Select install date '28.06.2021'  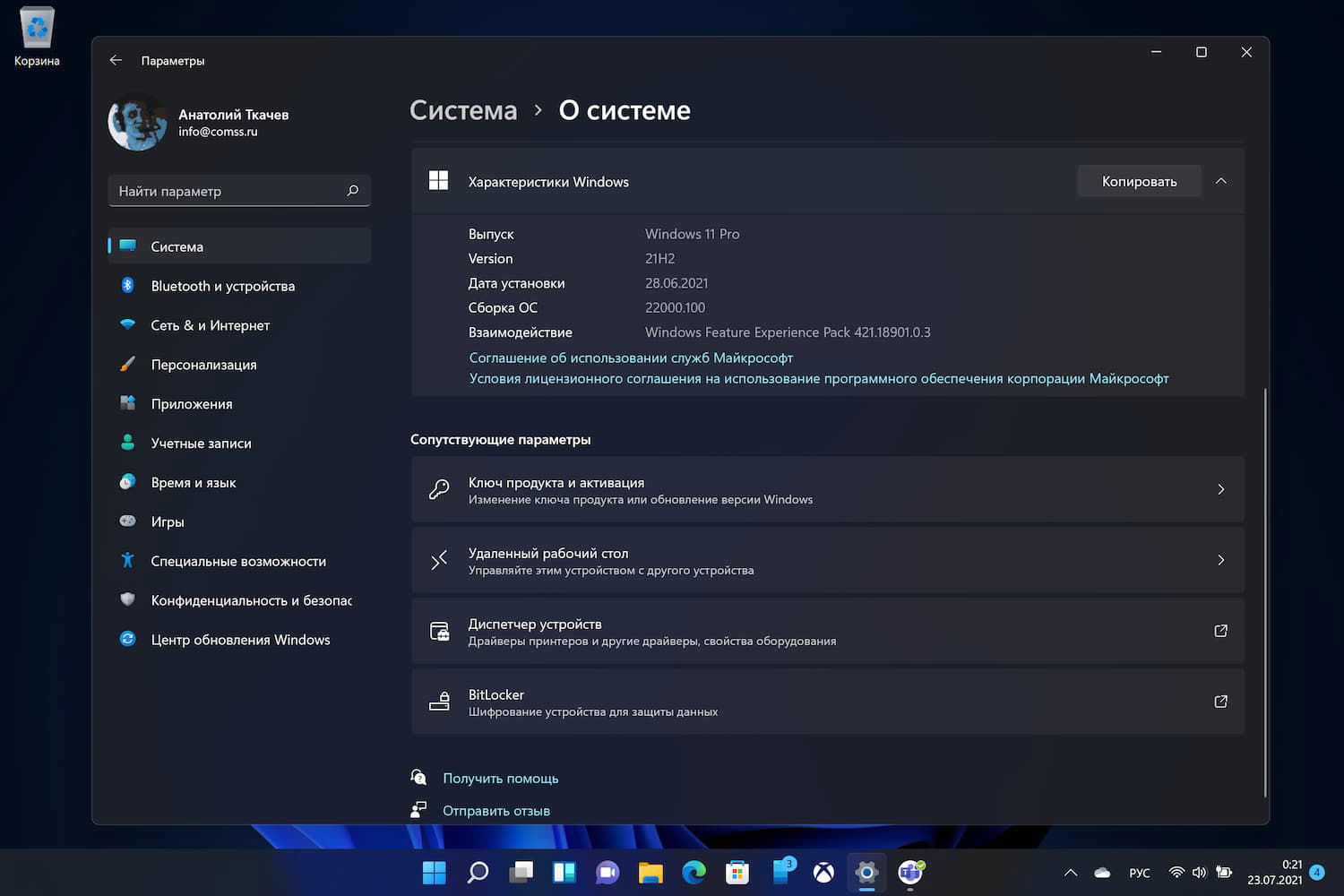coord(676,283)
